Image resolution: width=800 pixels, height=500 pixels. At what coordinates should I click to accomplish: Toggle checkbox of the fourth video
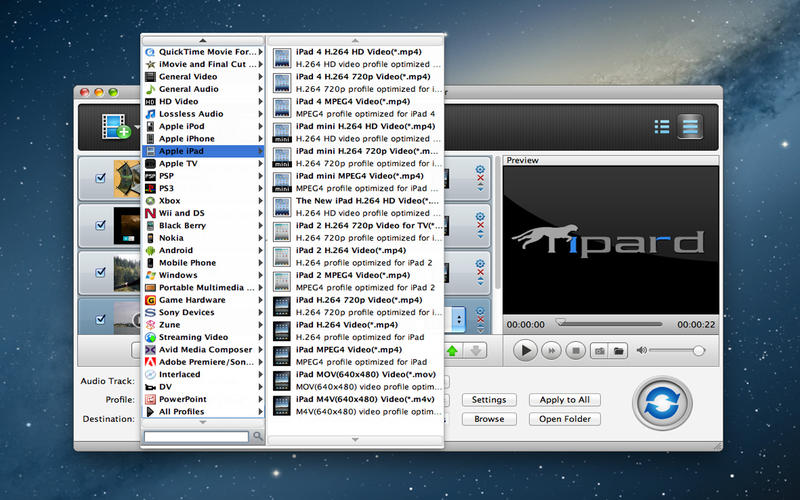pos(101,319)
